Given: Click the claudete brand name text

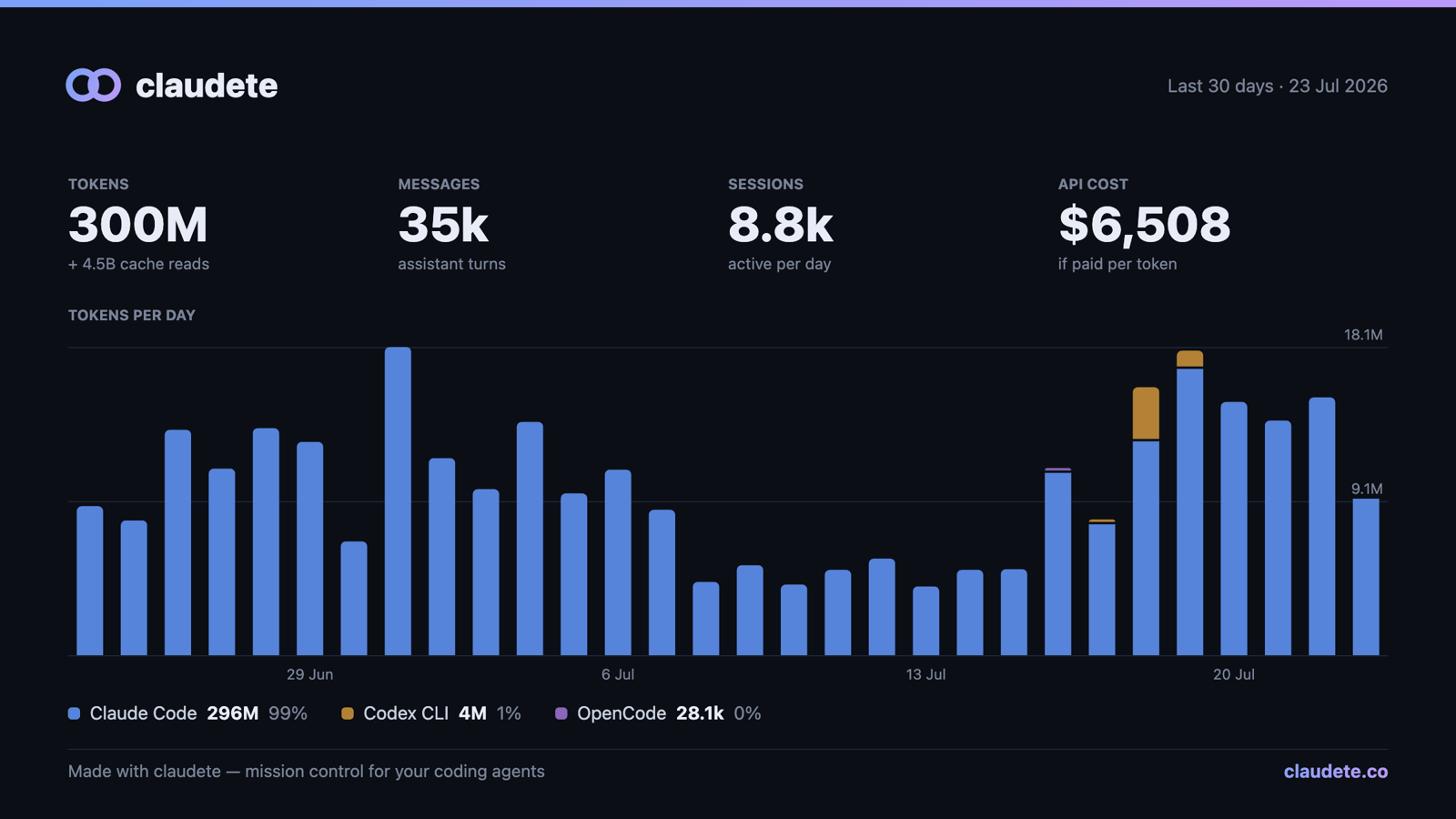Looking at the screenshot, I should click(207, 86).
